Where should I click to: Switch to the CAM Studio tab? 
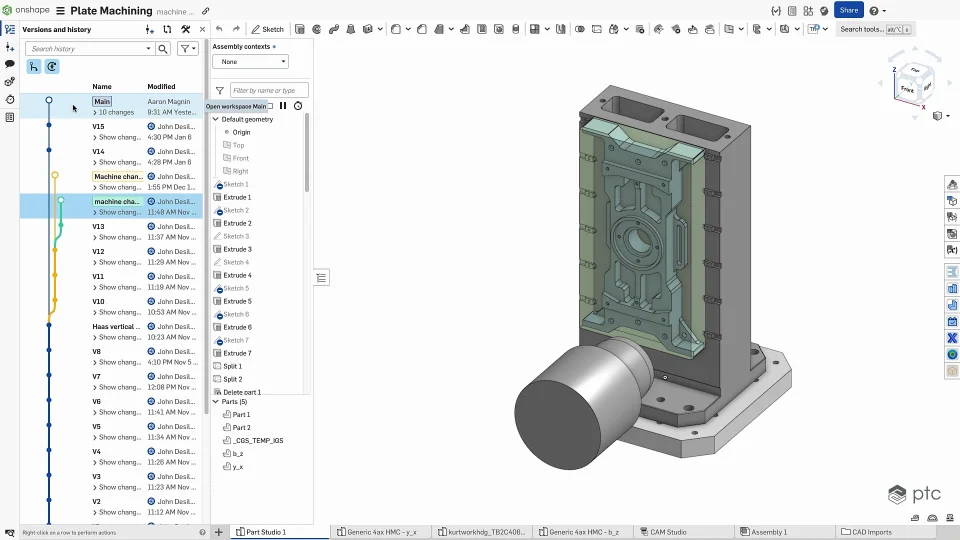668,532
